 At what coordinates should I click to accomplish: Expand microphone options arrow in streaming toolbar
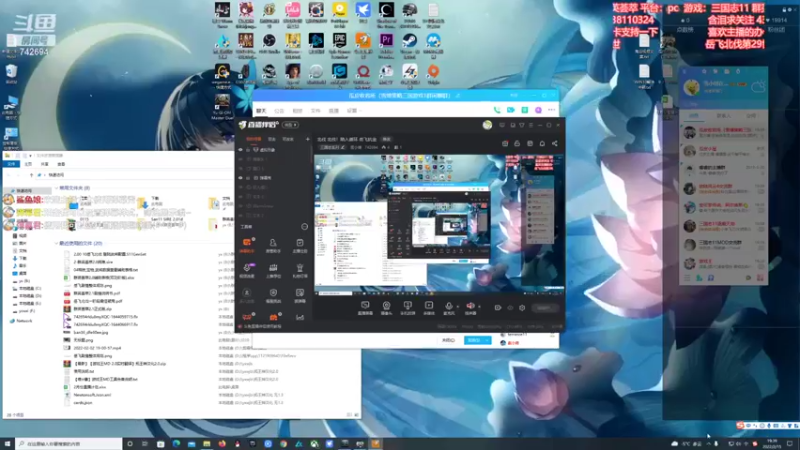click(x=457, y=307)
